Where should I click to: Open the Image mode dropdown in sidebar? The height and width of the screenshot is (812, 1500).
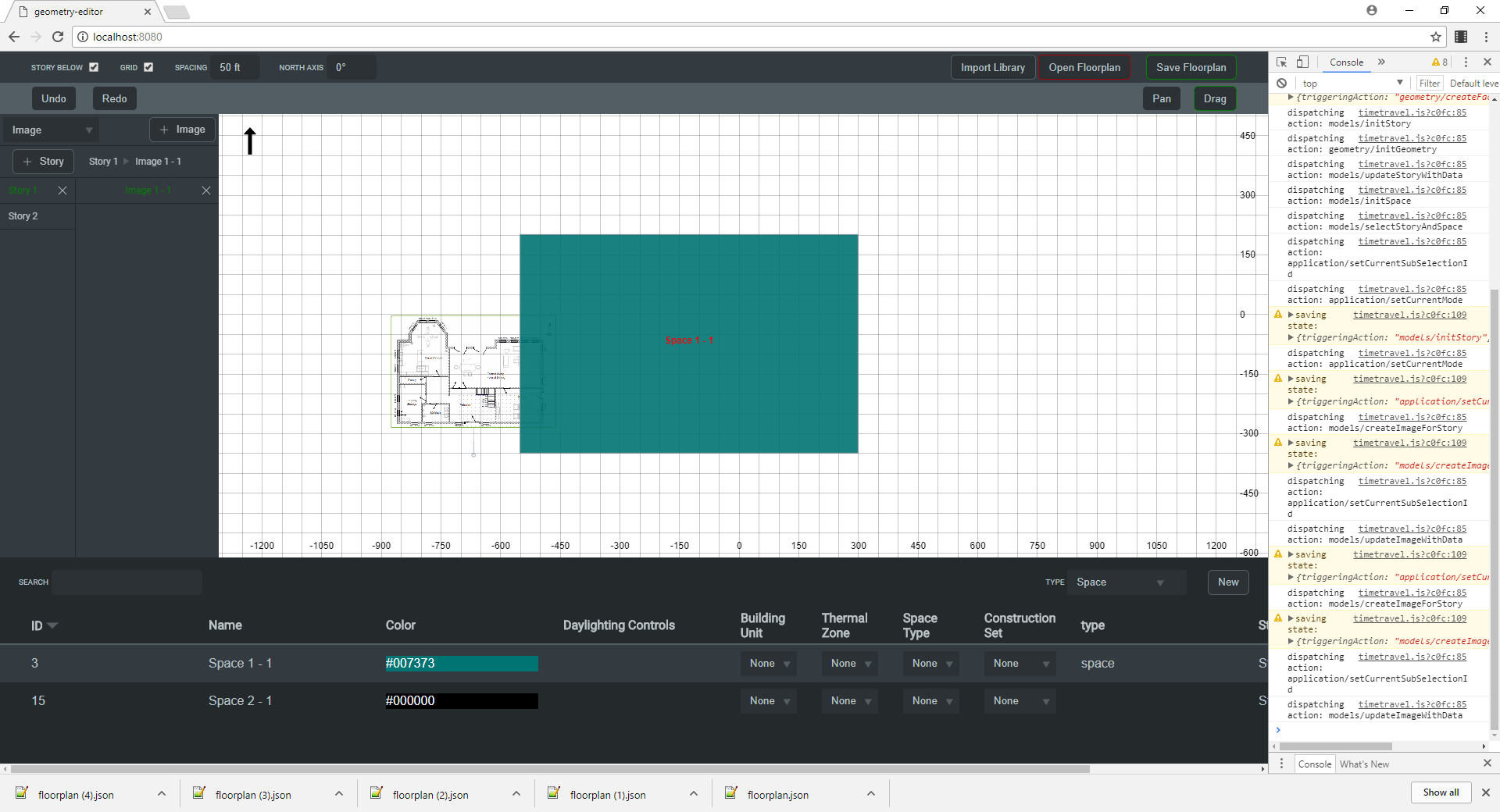click(50, 130)
